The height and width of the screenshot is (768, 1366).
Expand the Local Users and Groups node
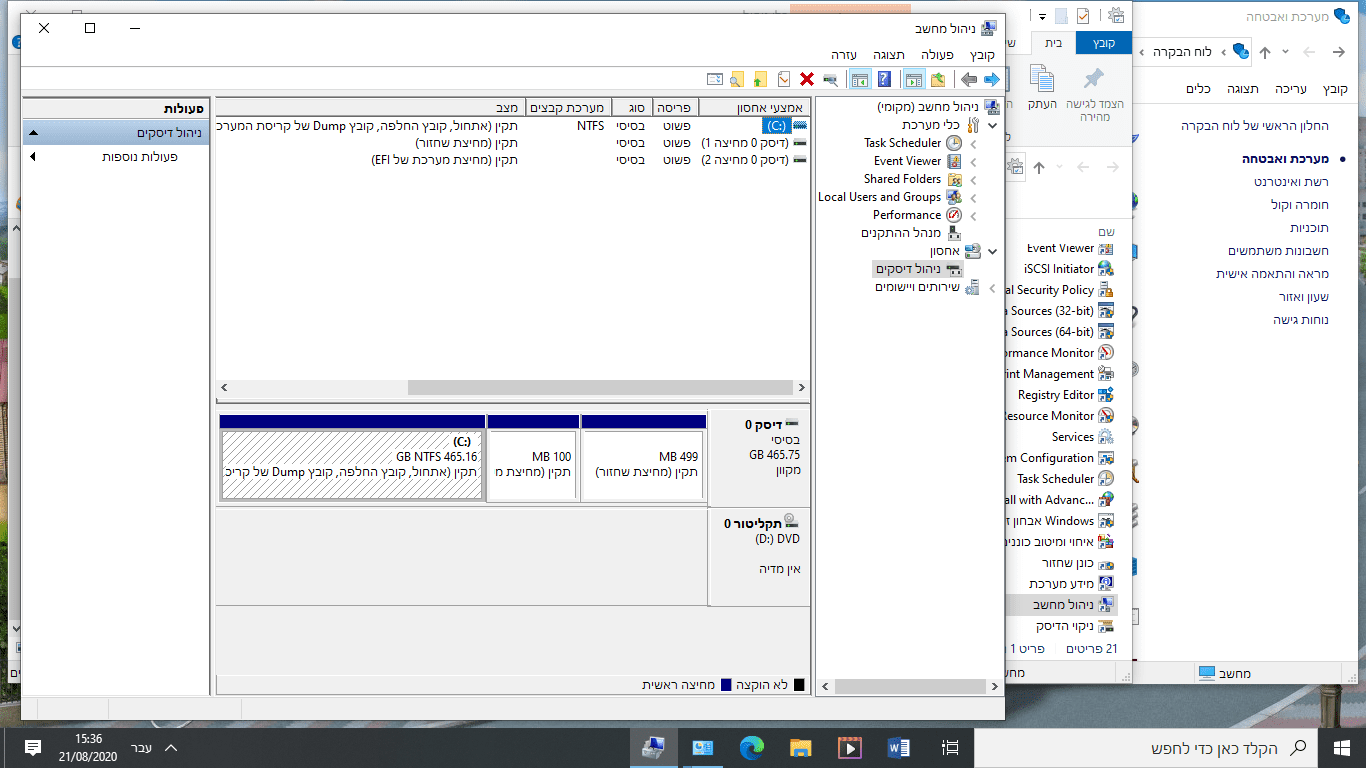click(x=974, y=197)
